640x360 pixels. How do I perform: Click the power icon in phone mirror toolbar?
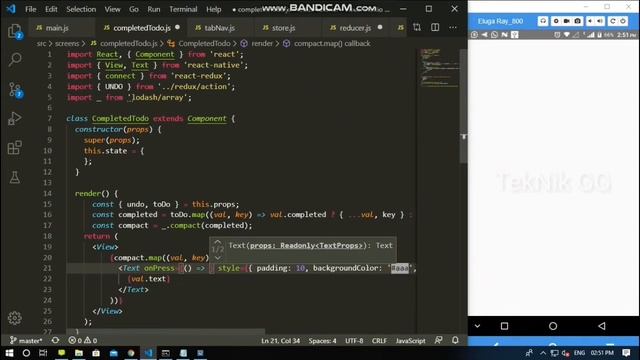(623, 21)
